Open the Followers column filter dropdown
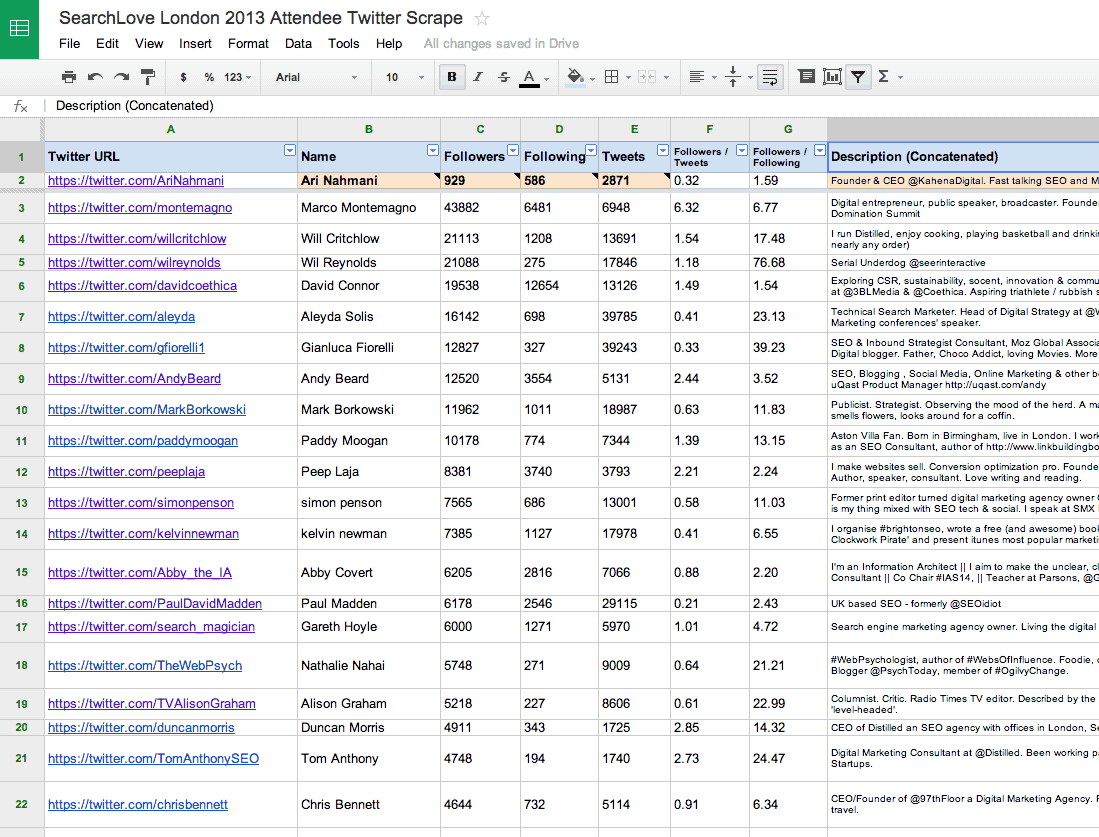The height and width of the screenshot is (837, 1099). click(x=513, y=150)
